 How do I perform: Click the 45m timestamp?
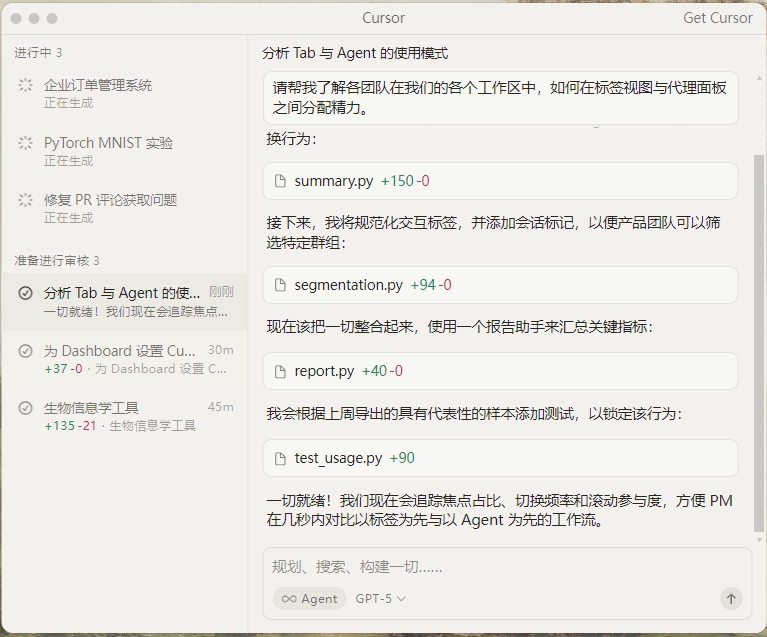[x=221, y=407]
